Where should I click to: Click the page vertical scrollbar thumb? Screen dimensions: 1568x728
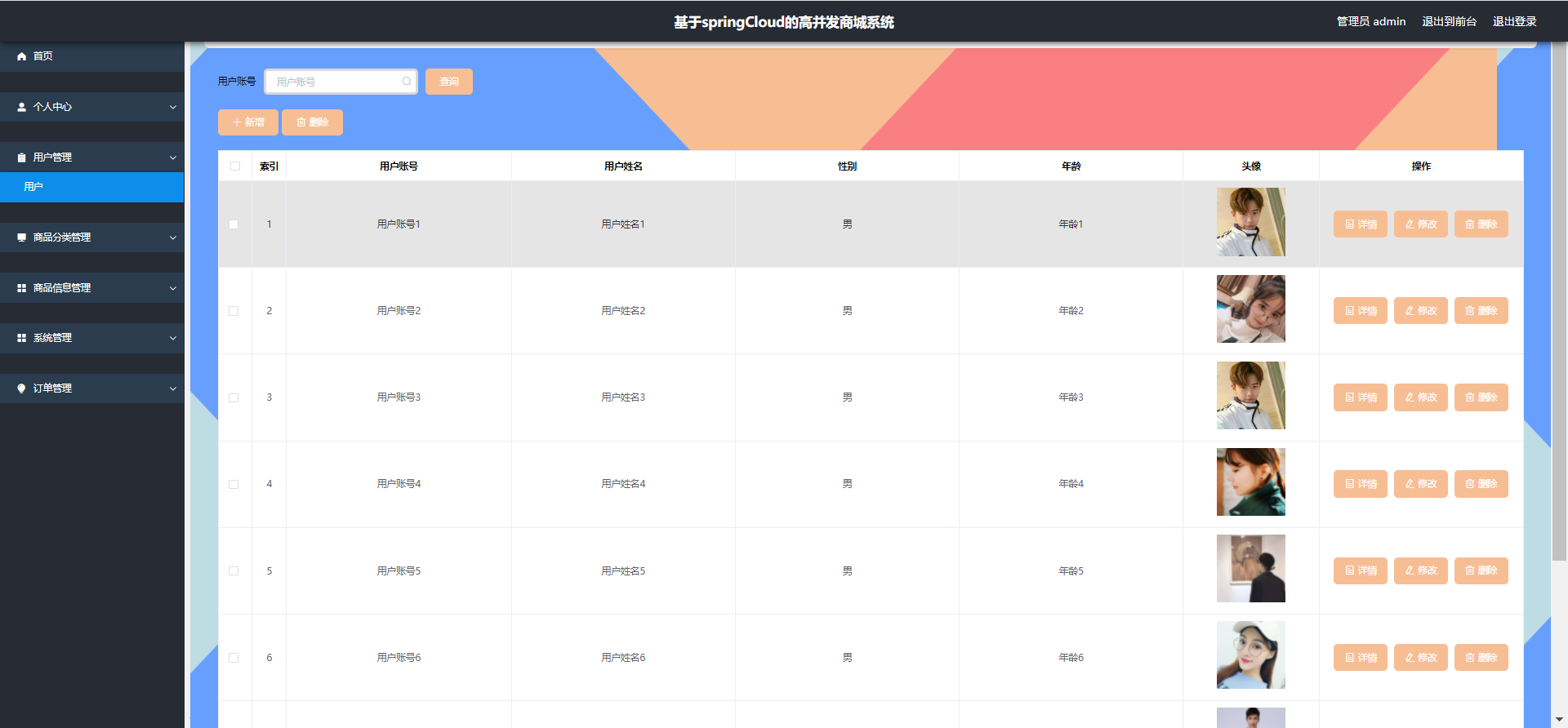1559,302
